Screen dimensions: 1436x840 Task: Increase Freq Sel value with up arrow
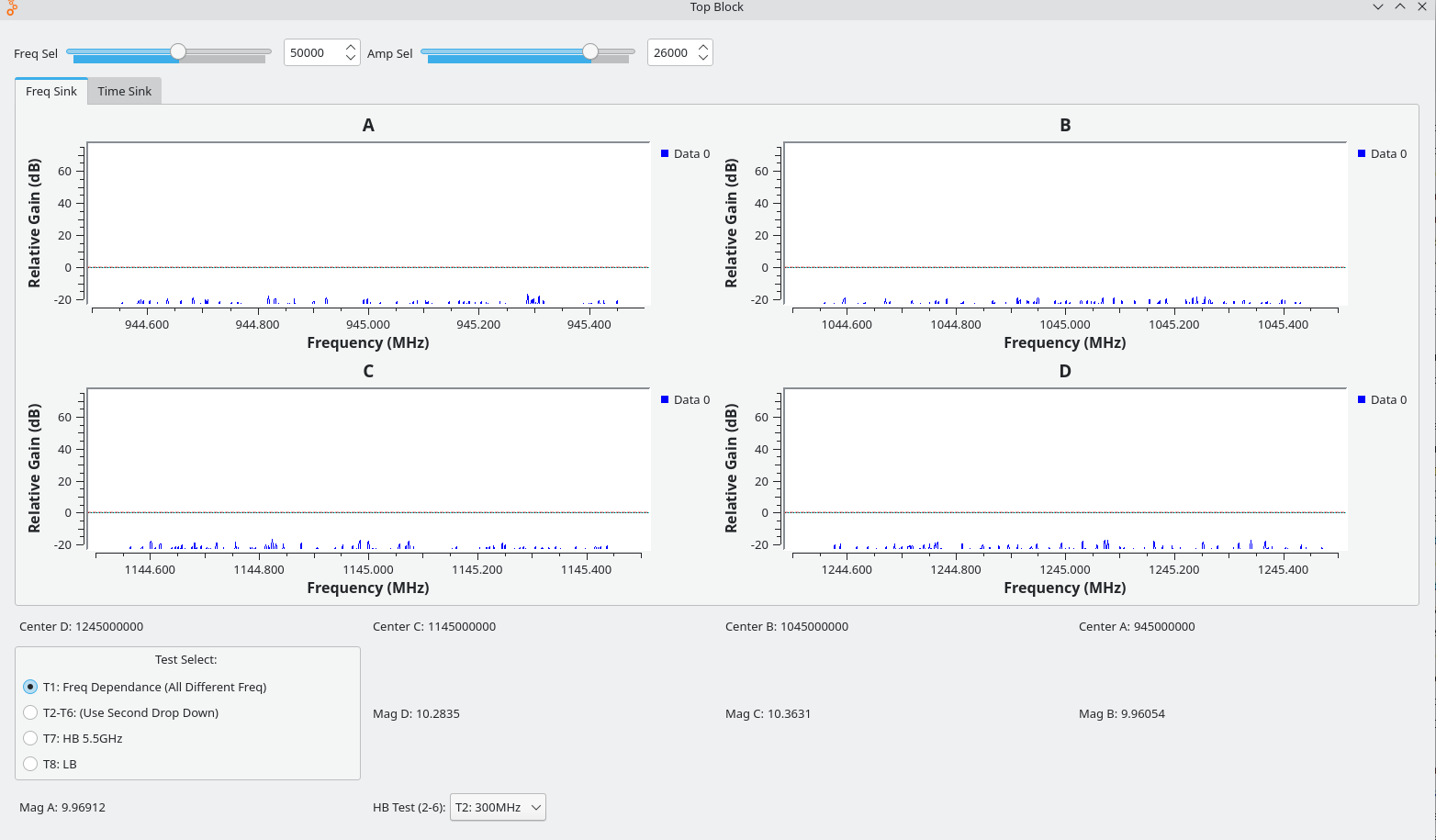click(x=351, y=47)
